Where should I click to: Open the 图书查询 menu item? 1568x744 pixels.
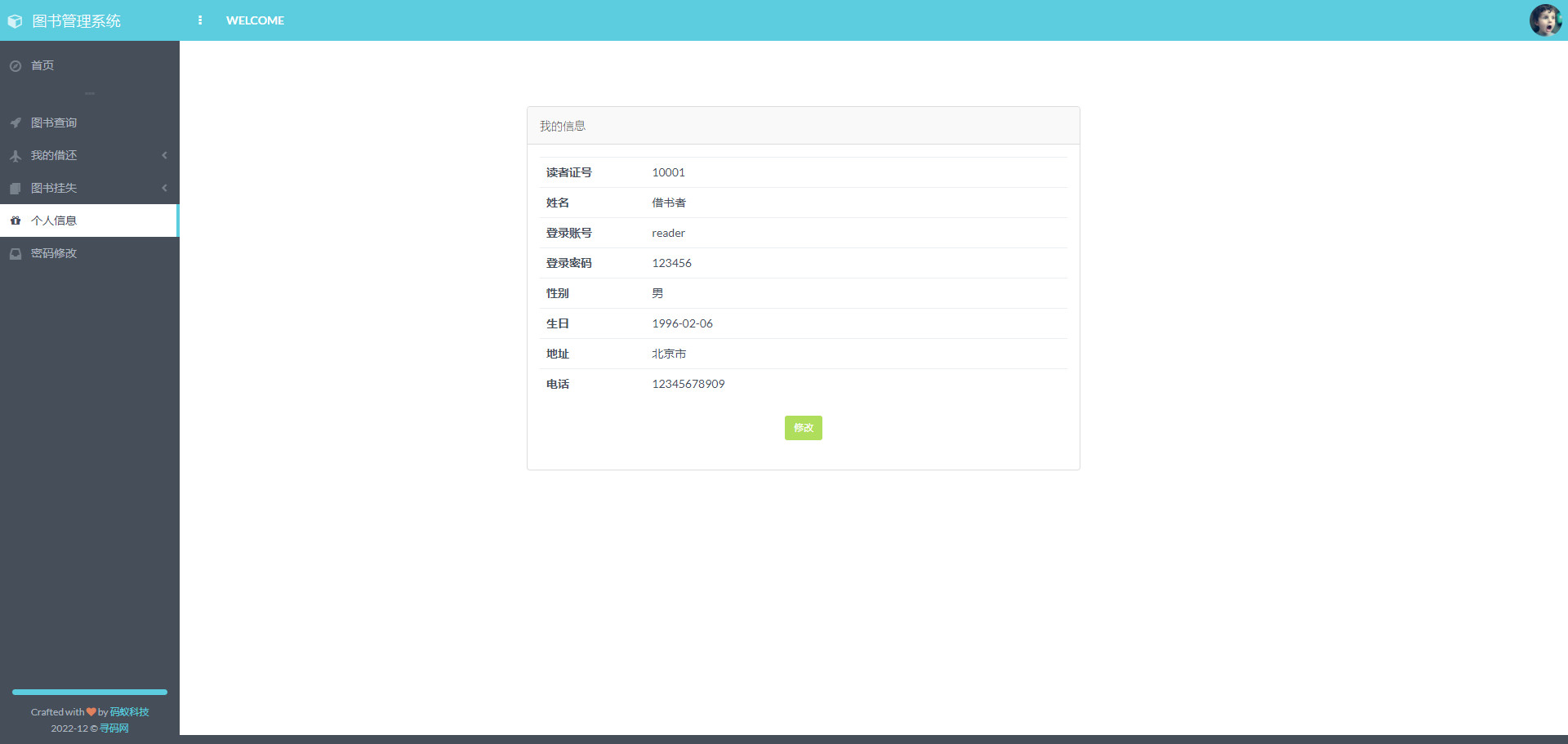coord(90,123)
